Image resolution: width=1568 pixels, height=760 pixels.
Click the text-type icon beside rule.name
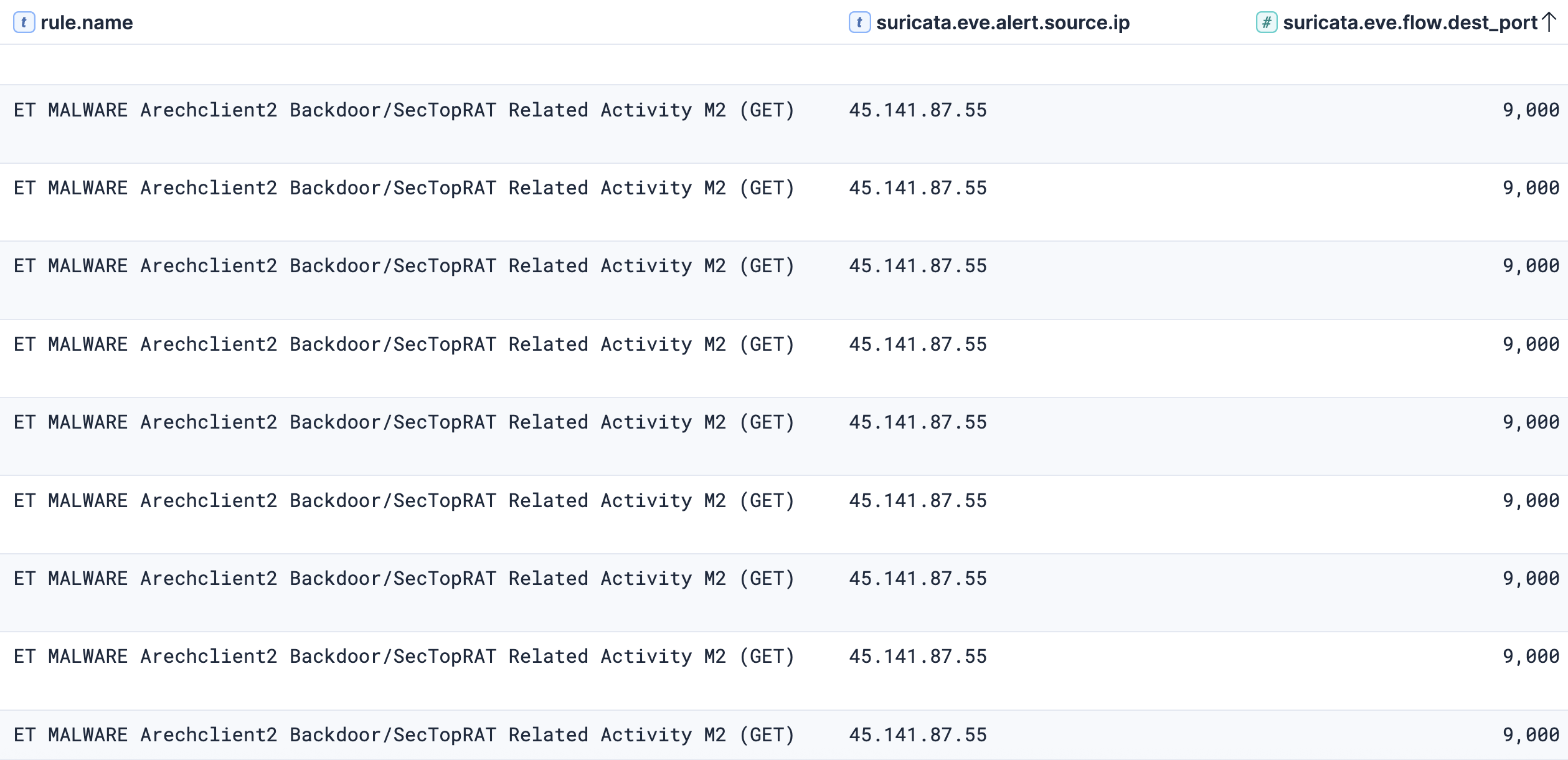point(24,22)
